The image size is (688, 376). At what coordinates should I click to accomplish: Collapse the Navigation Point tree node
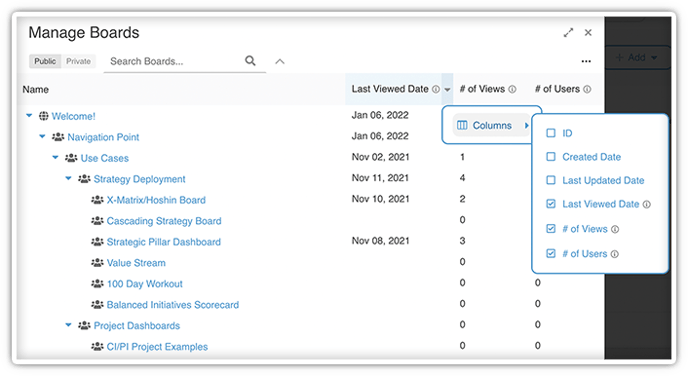tap(42, 136)
